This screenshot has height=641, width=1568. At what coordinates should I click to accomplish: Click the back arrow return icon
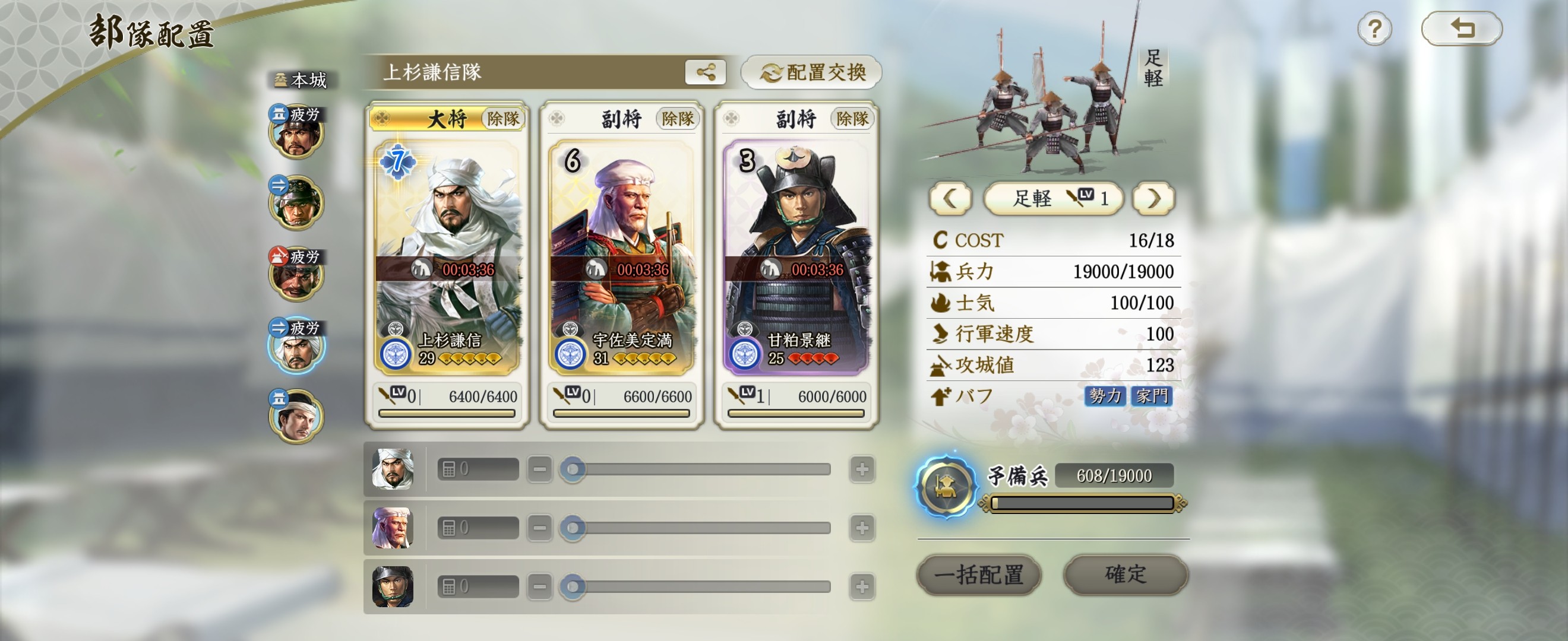(x=1462, y=28)
